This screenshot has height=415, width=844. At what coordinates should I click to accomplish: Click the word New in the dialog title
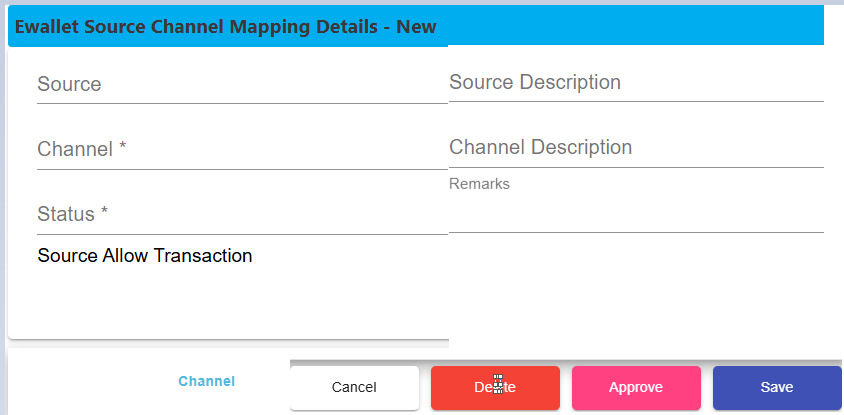click(417, 27)
